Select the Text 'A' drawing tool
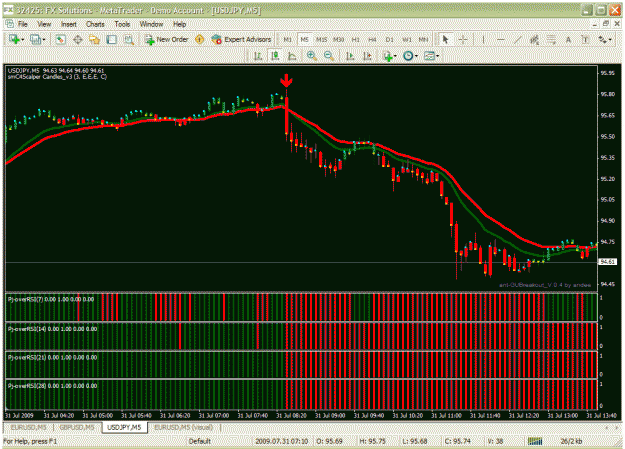This screenshot has width=625, height=449. point(568,39)
